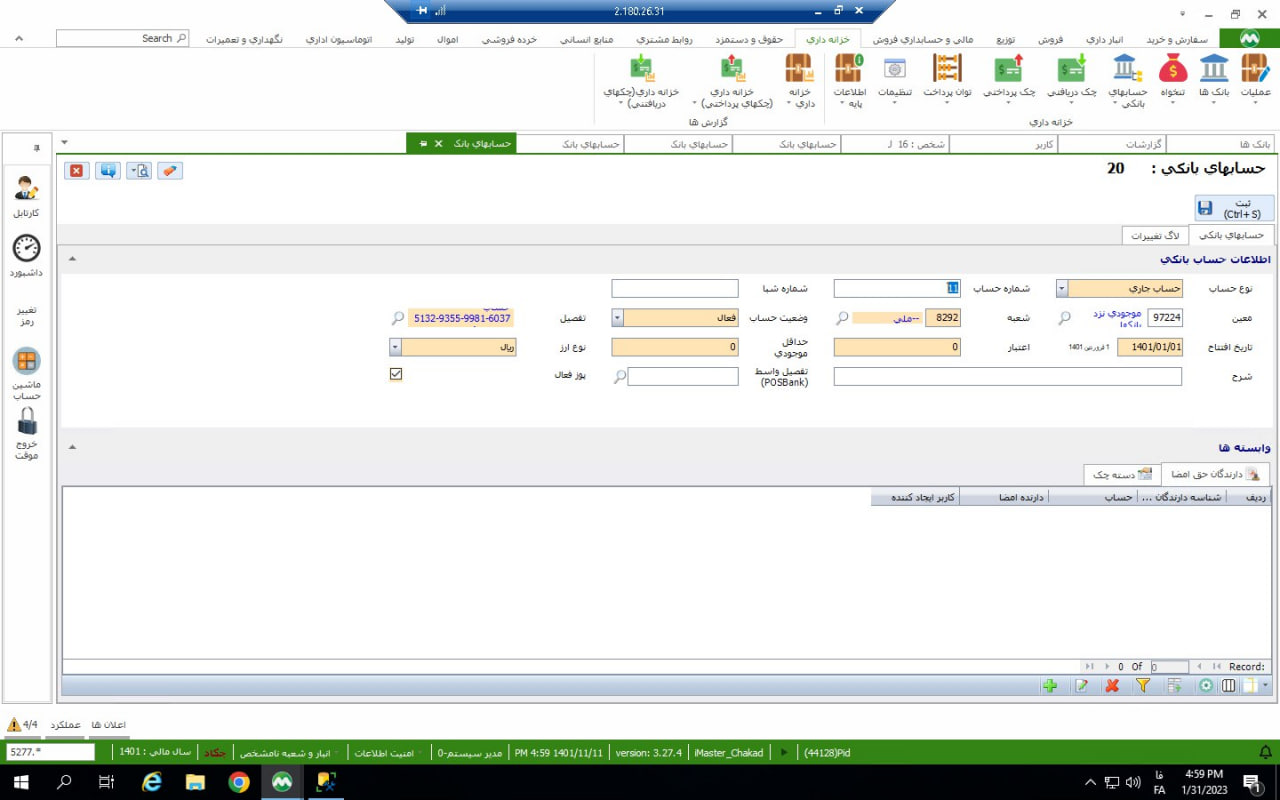Screen dimensions: 1280x800
Task: Click the تاریخ افتتاح date field
Action: pyautogui.click(x=1150, y=347)
